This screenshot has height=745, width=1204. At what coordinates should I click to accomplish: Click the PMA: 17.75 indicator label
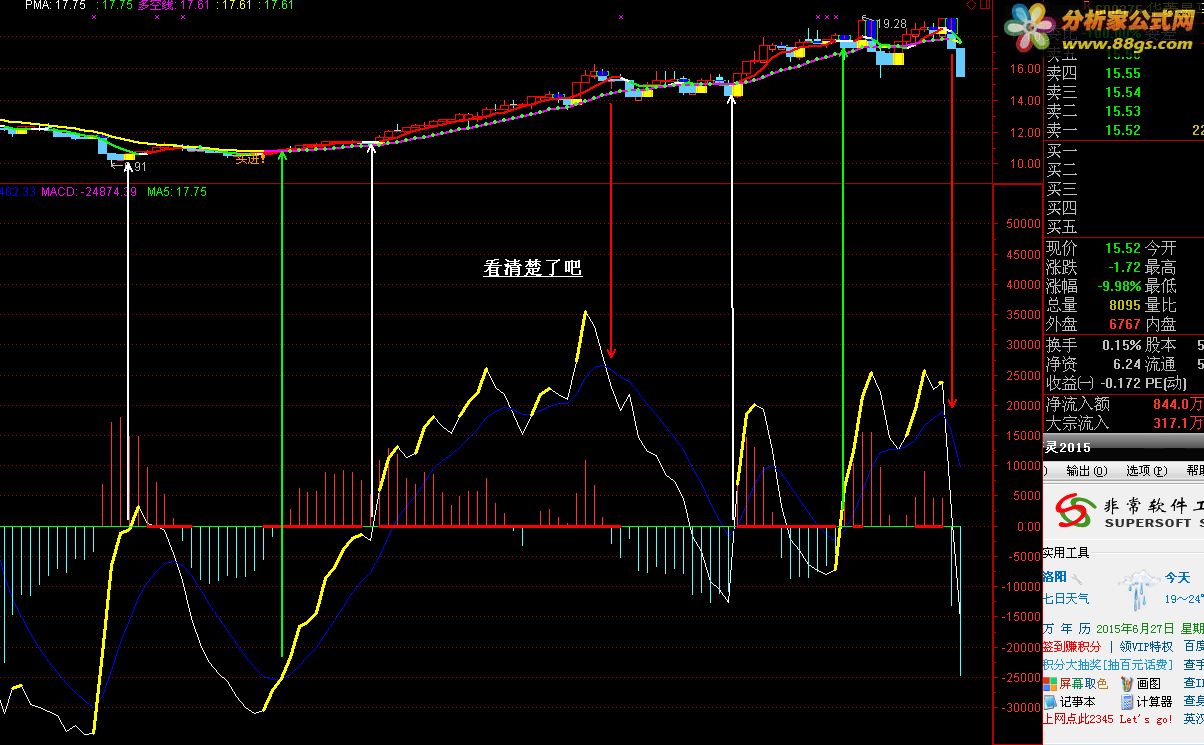[x=55, y=5]
